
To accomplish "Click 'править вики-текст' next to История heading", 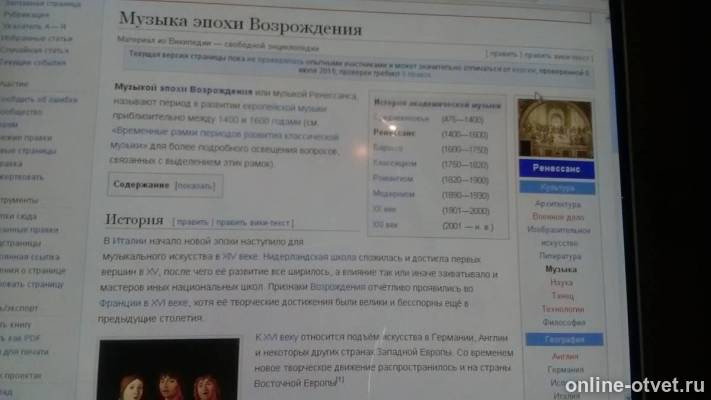I will (x=253, y=223).
